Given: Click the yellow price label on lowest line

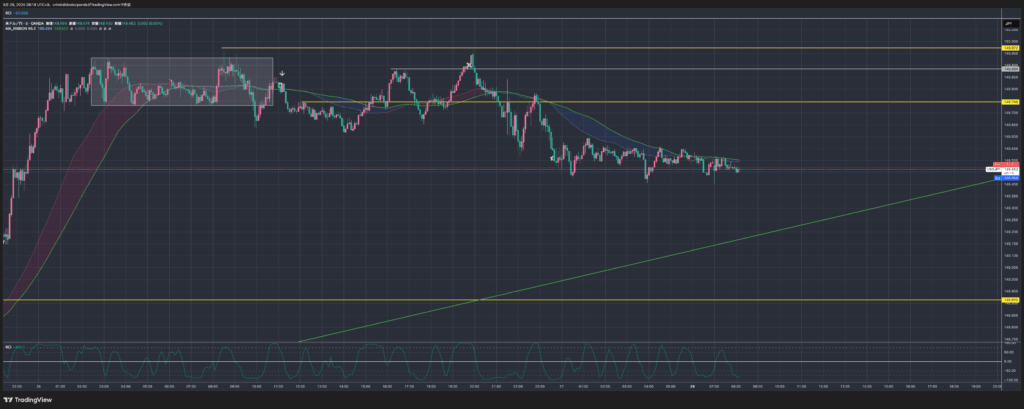Looking at the screenshot, I should (1009, 299).
